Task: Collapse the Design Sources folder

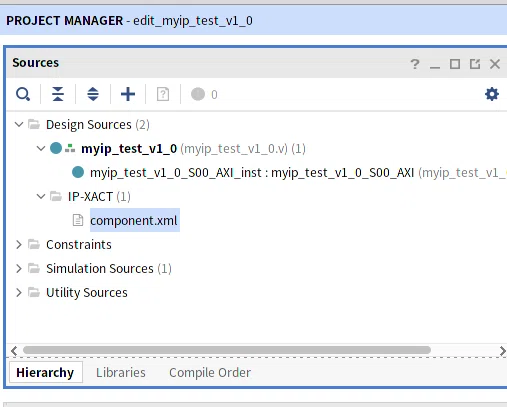Action: (19, 125)
